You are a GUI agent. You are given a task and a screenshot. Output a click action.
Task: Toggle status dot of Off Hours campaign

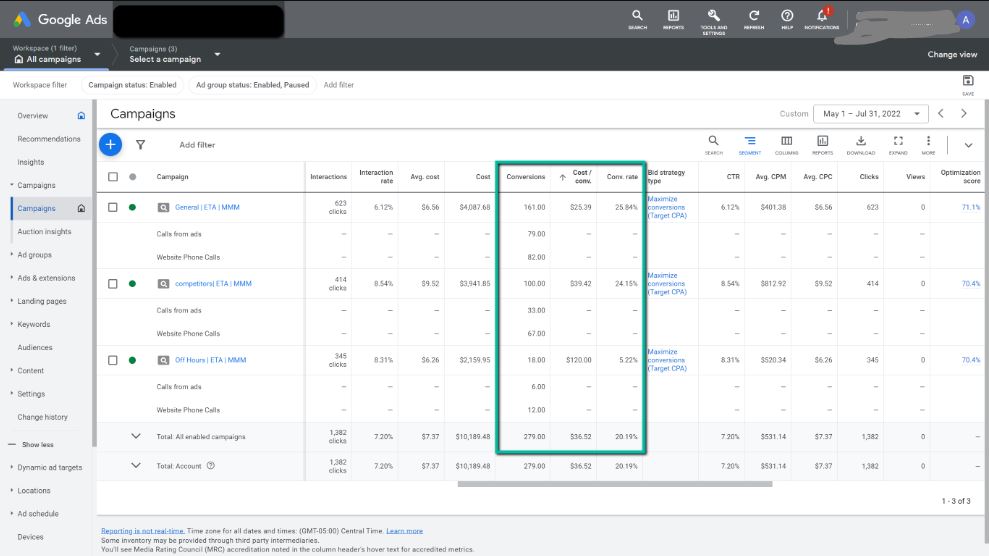click(x=132, y=361)
